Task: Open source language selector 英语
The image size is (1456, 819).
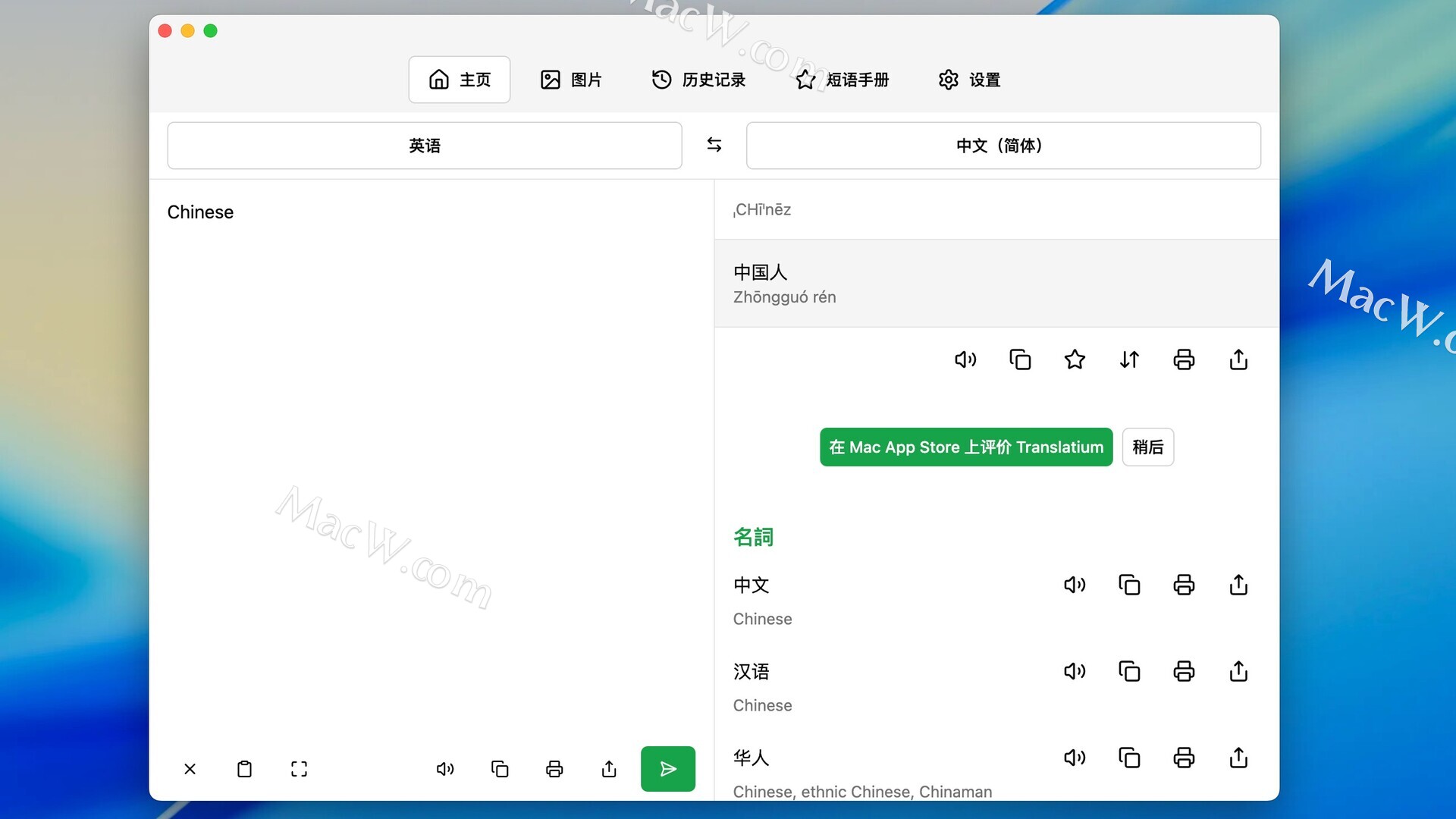Action: pyautogui.click(x=424, y=145)
